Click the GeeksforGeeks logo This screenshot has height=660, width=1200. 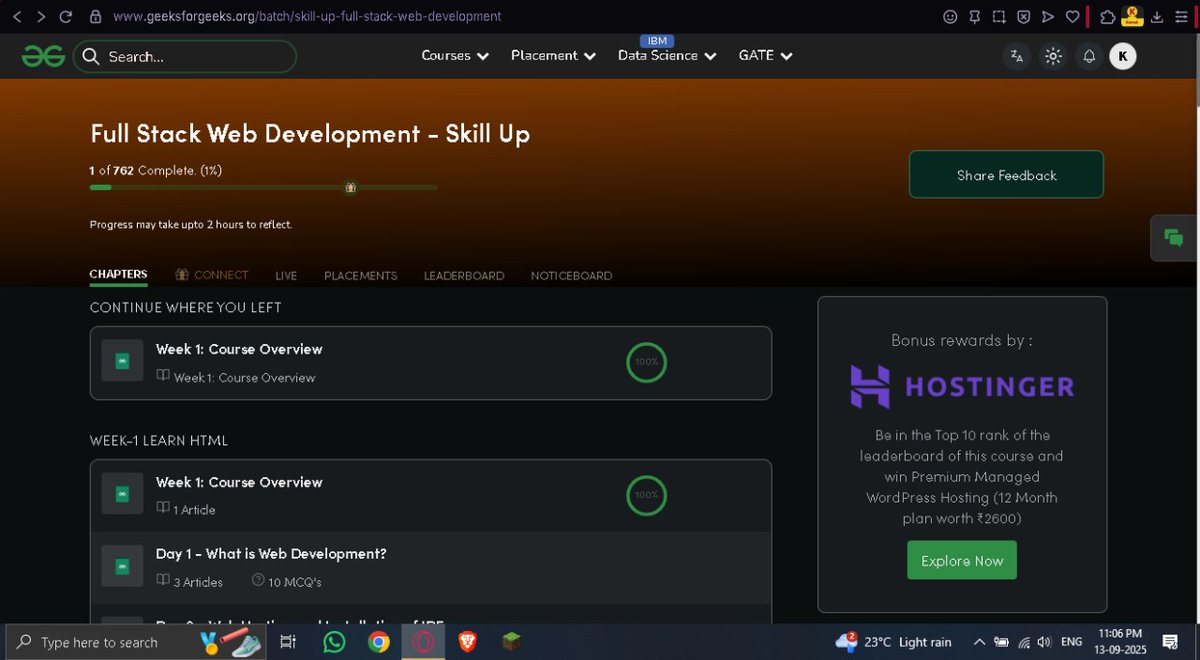pyautogui.click(x=44, y=56)
